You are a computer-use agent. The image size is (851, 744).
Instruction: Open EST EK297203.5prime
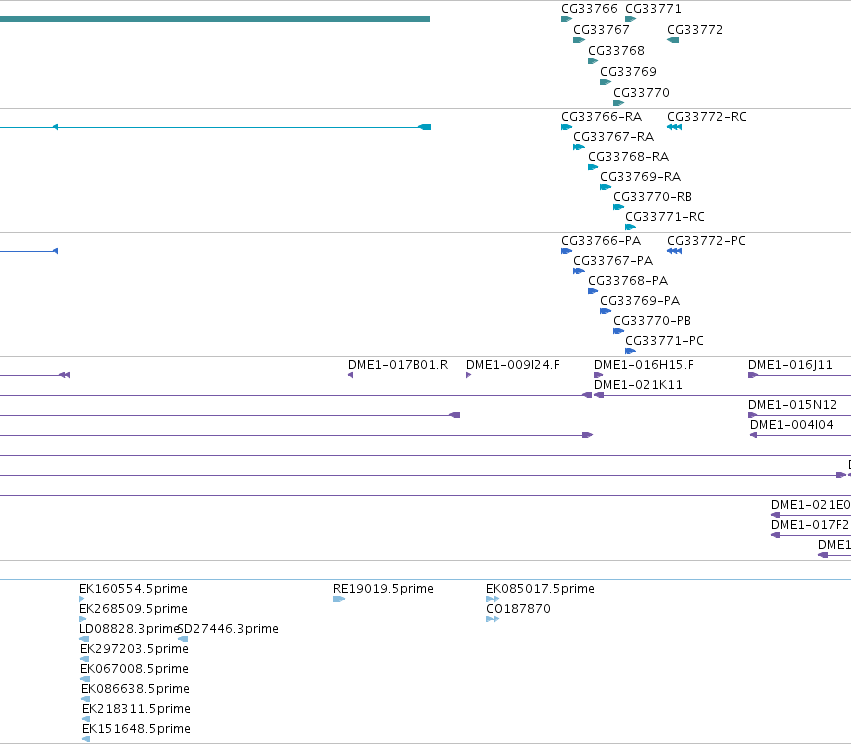(x=134, y=650)
